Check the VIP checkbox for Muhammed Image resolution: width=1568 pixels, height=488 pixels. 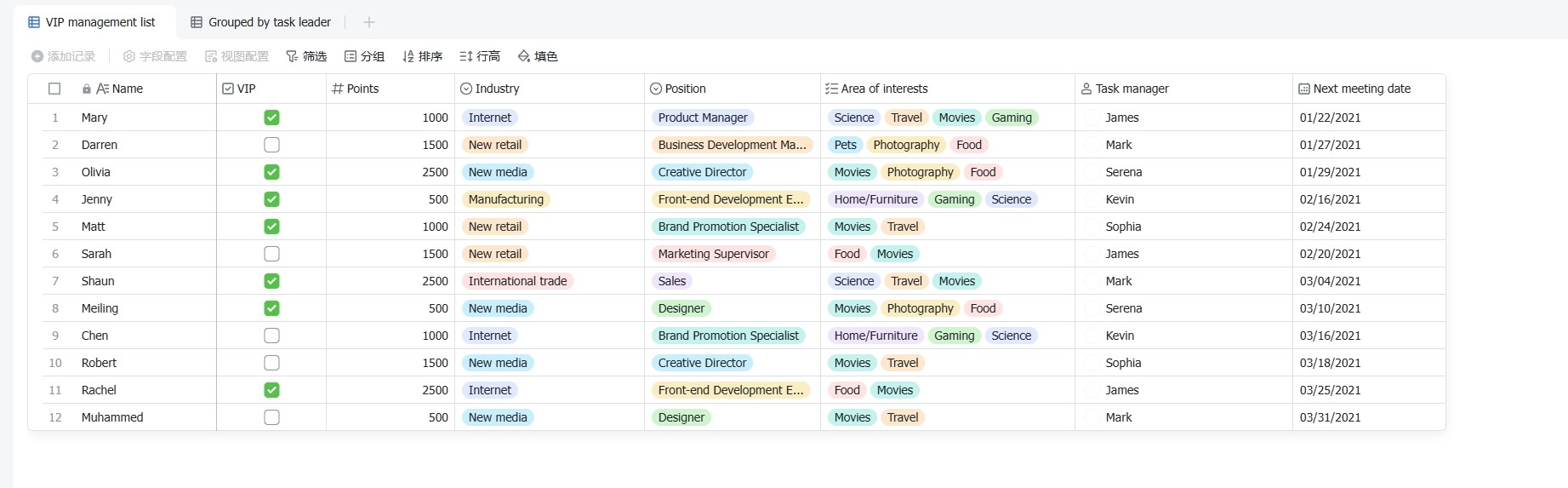(271, 417)
